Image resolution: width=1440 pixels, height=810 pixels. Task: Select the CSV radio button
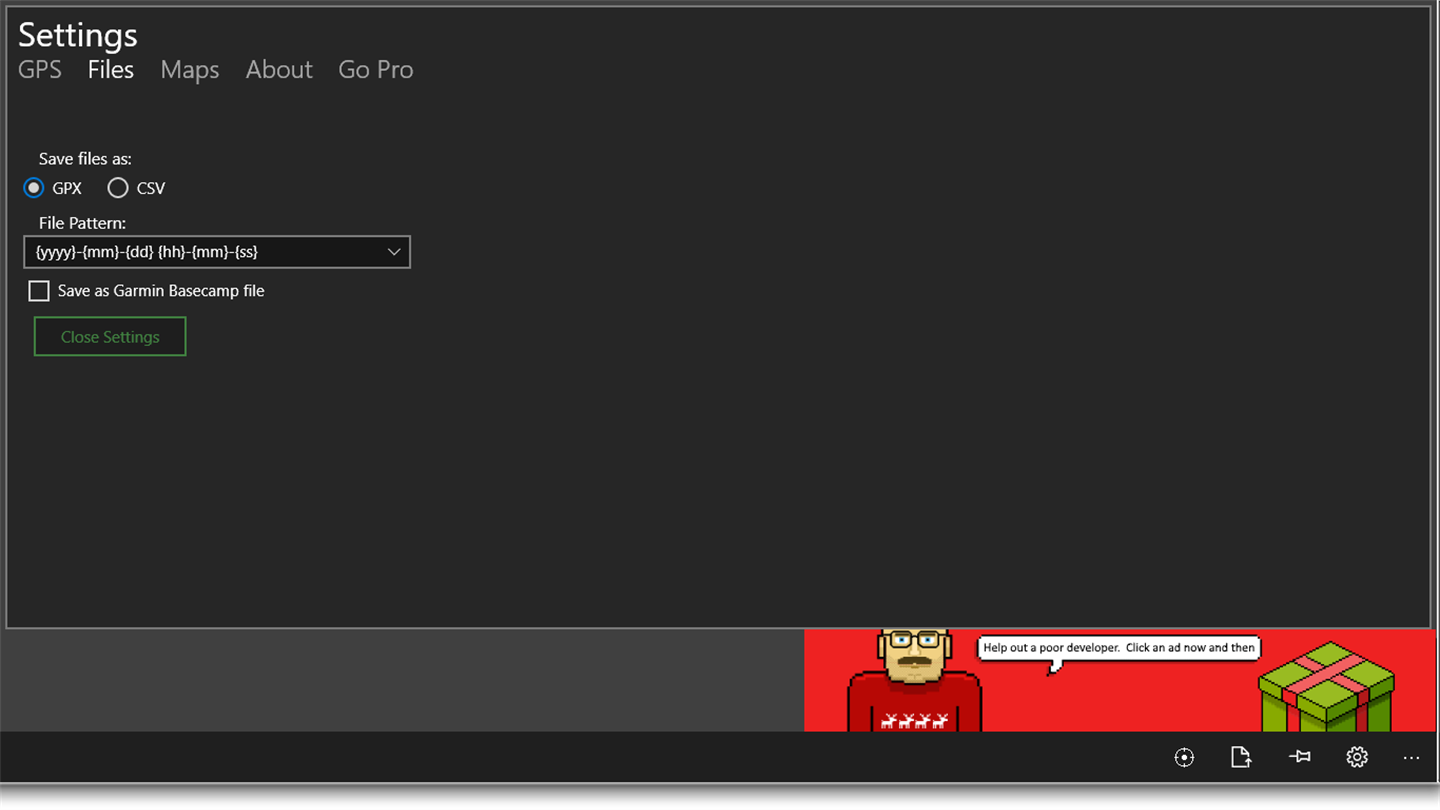(118, 188)
